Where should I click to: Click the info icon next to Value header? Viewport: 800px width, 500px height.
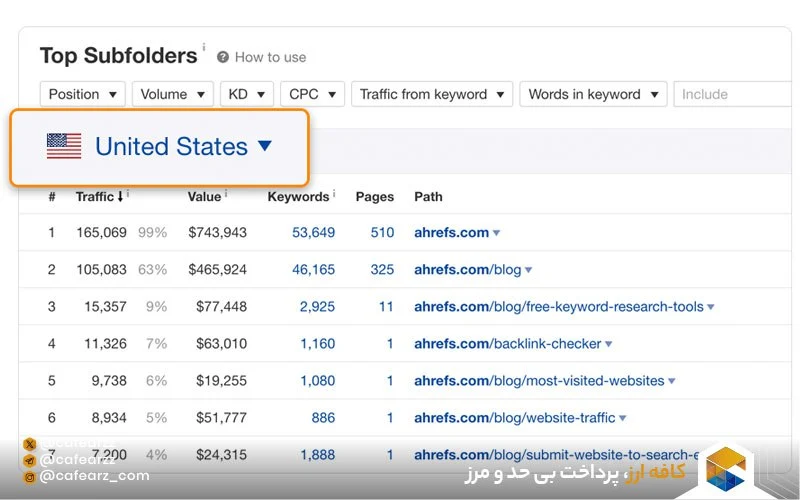pos(226,193)
